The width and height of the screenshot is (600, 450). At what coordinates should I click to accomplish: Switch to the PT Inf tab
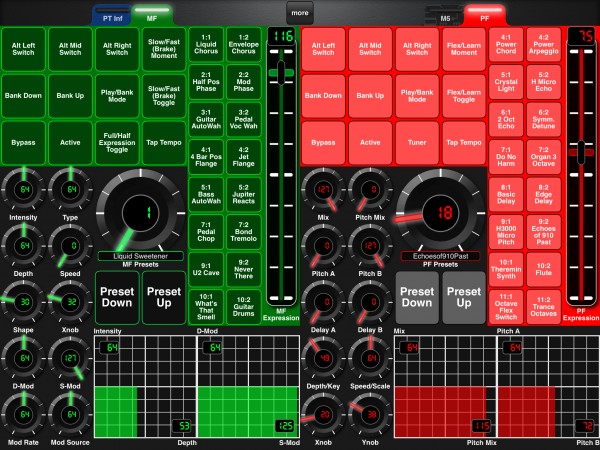(112, 15)
